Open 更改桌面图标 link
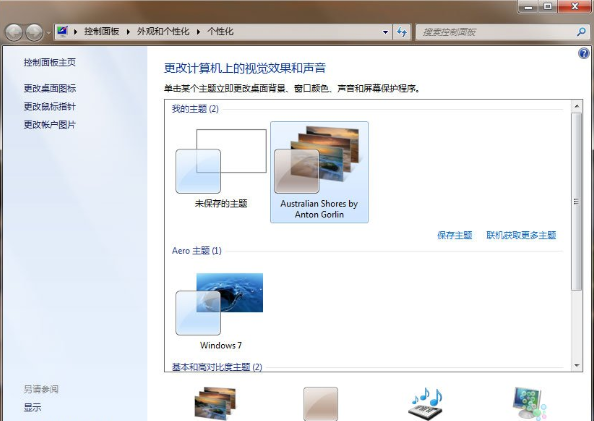The height and width of the screenshot is (421, 594). (x=50, y=88)
